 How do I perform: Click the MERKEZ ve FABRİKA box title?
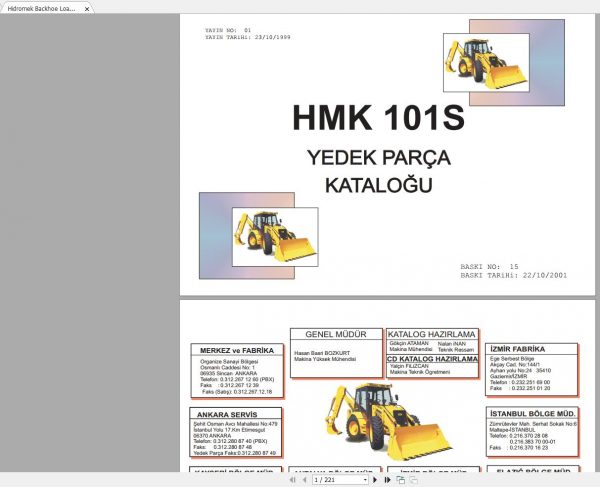tap(237, 350)
